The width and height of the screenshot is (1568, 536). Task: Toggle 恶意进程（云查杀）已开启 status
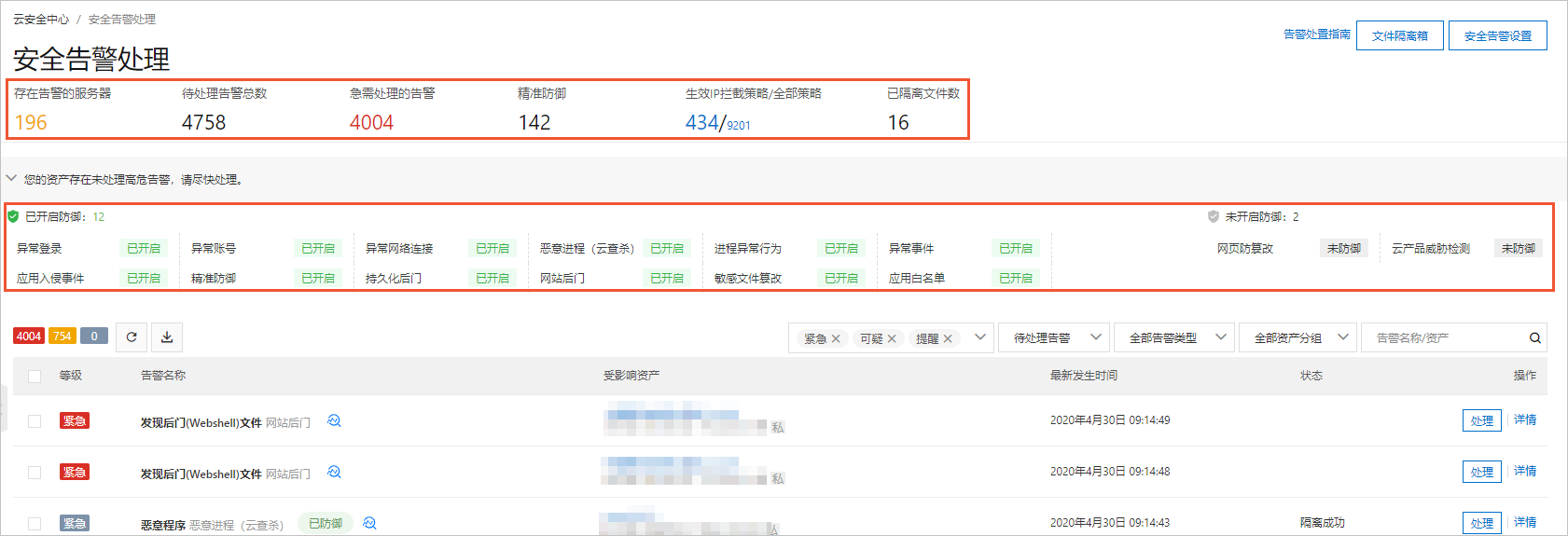[x=667, y=249]
